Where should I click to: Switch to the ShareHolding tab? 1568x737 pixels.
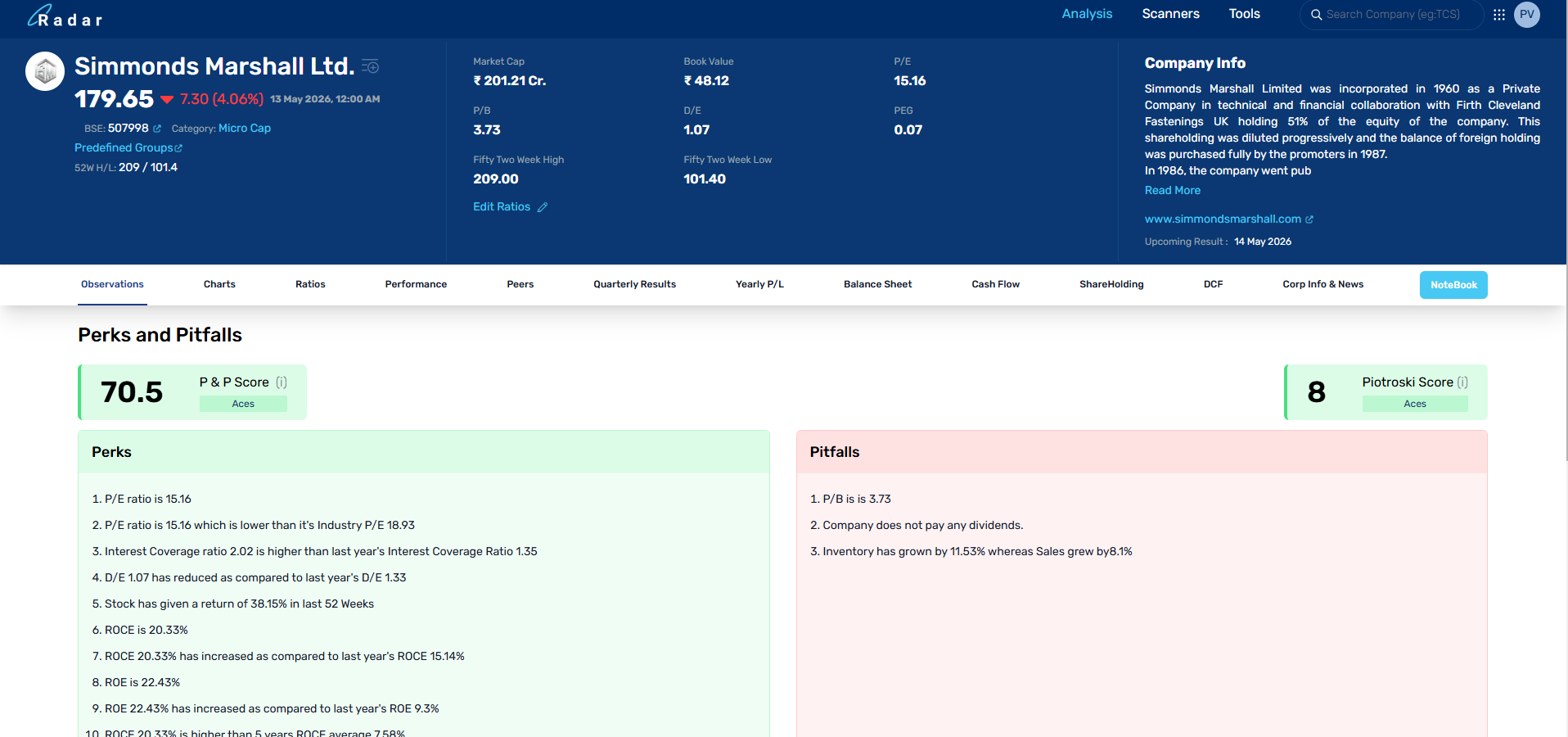click(1111, 284)
